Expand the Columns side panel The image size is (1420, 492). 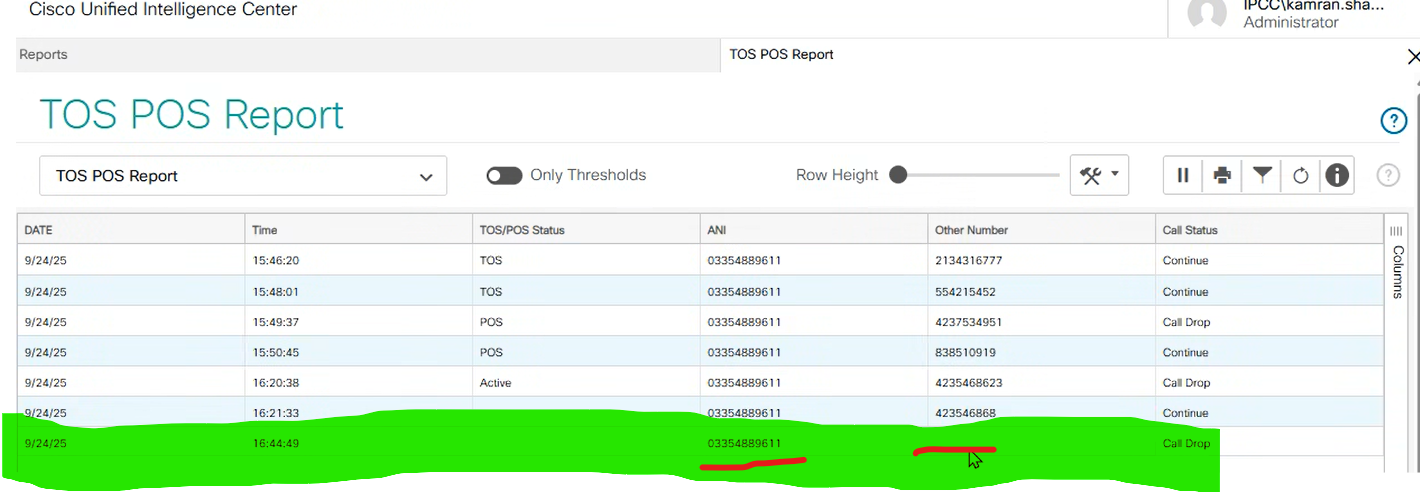click(x=1397, y=260)
